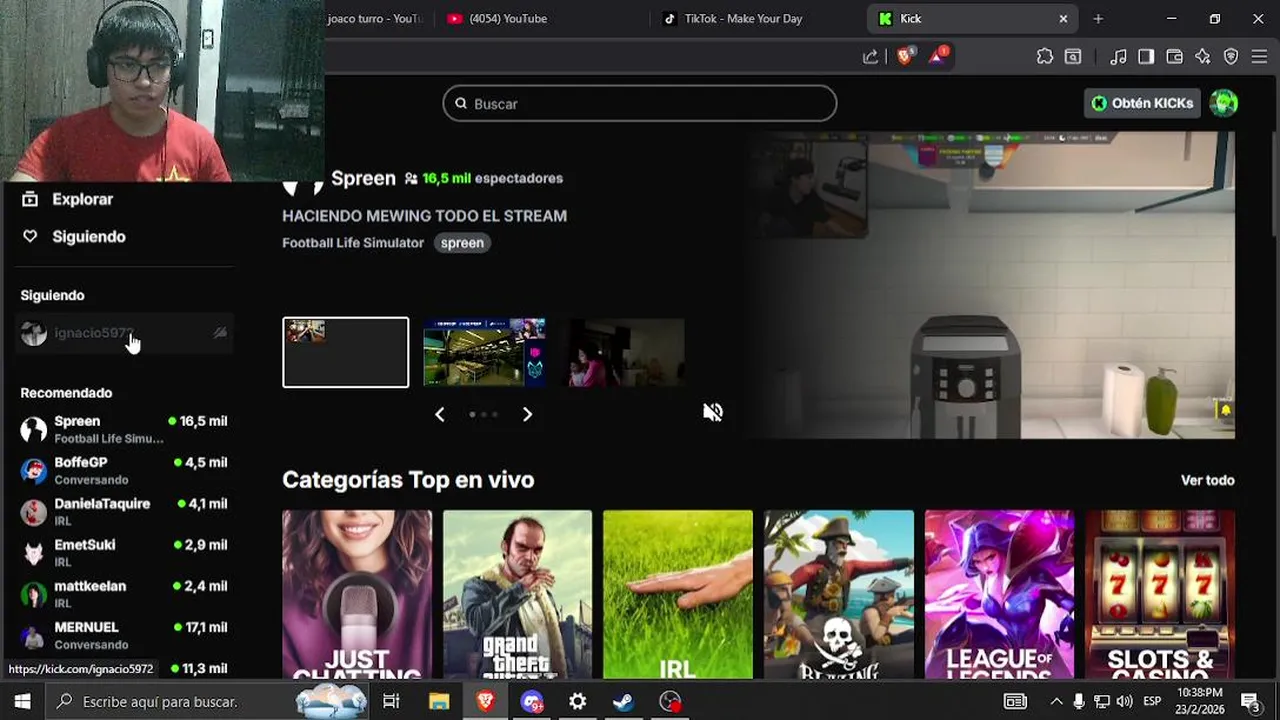The image size is (1280, 720).
Task: Open the IRL category card
Action: click(x=678, y=595)
